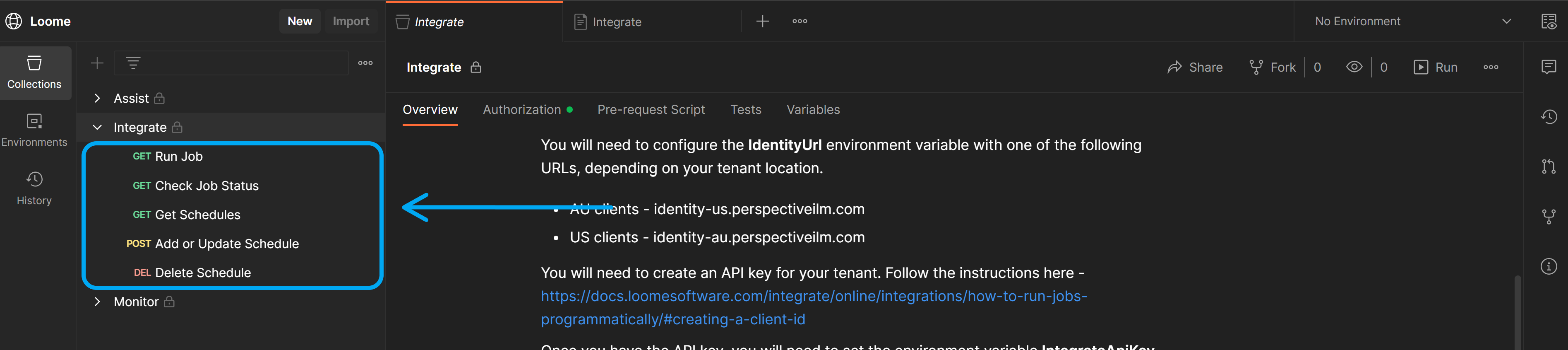Viewport: 1568px width, 350px height.
Task: Click the lock icon beside Integrate title
Action: (476, 67)
